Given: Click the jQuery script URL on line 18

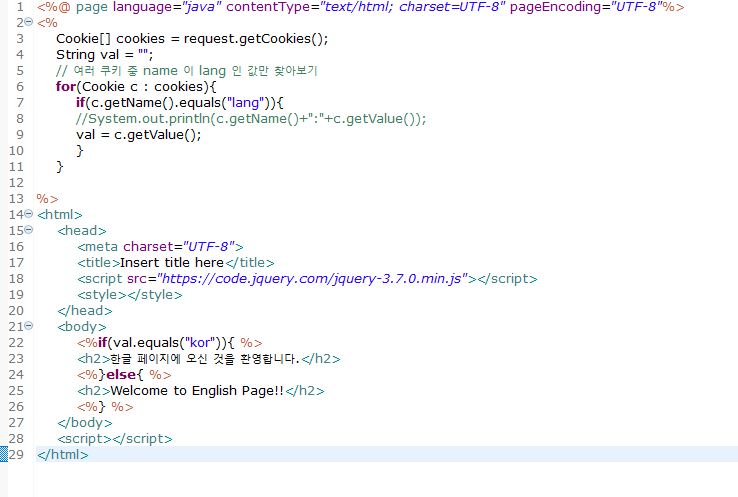Looking at the screenshot, I should 313,279.
